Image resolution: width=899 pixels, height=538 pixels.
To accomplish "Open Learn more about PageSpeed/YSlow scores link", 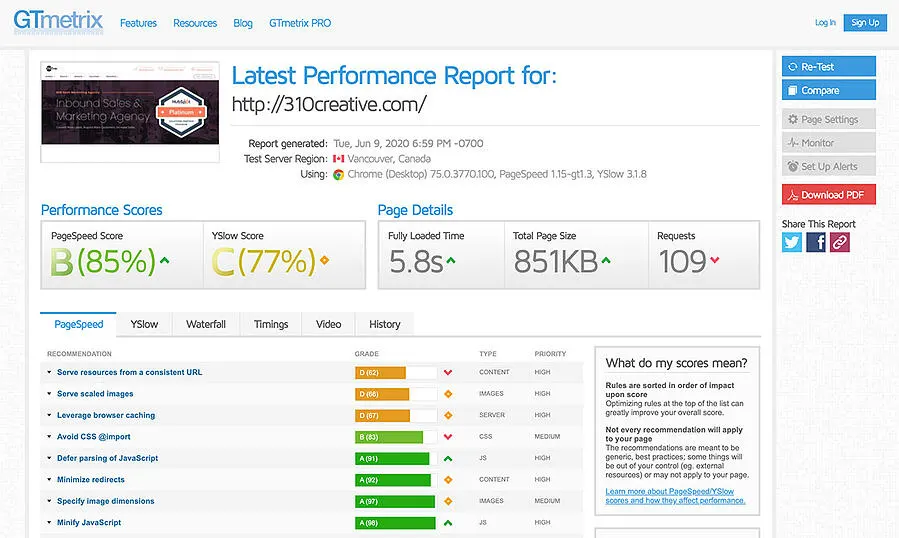I will (675, 496).
